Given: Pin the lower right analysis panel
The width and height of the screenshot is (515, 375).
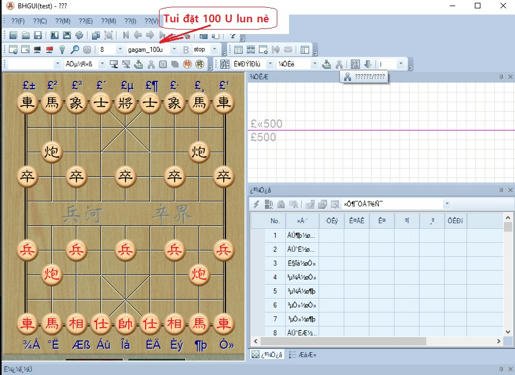Looking at the screenshot, I should pyautogui.click(x=501, y=190).
